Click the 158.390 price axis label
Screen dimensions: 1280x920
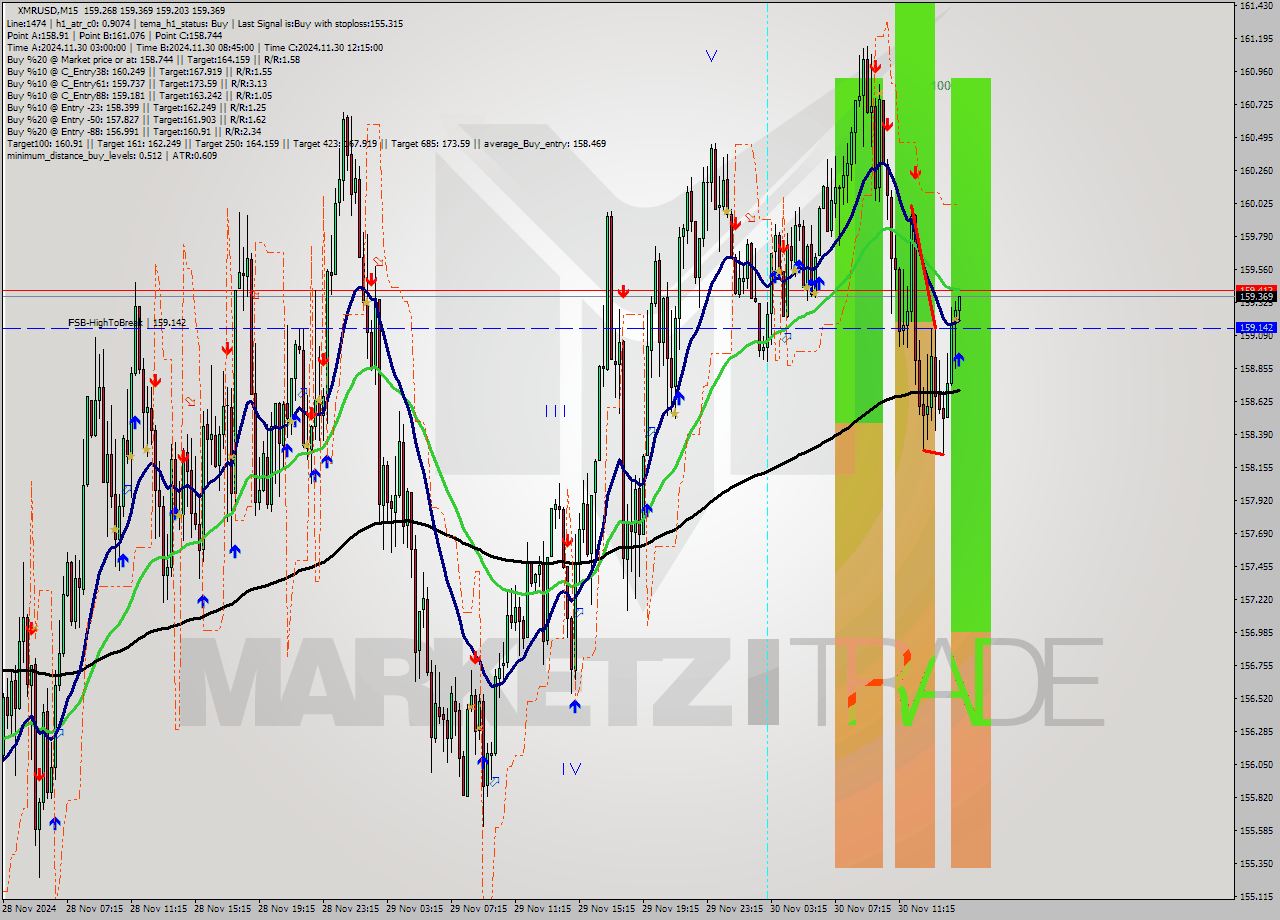point(1256,435)
